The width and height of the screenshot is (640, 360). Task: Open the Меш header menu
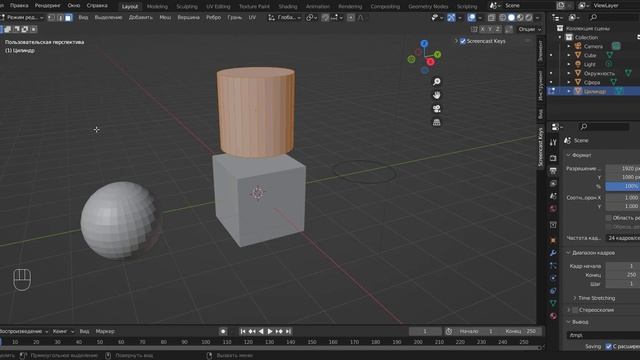point(165,18)
